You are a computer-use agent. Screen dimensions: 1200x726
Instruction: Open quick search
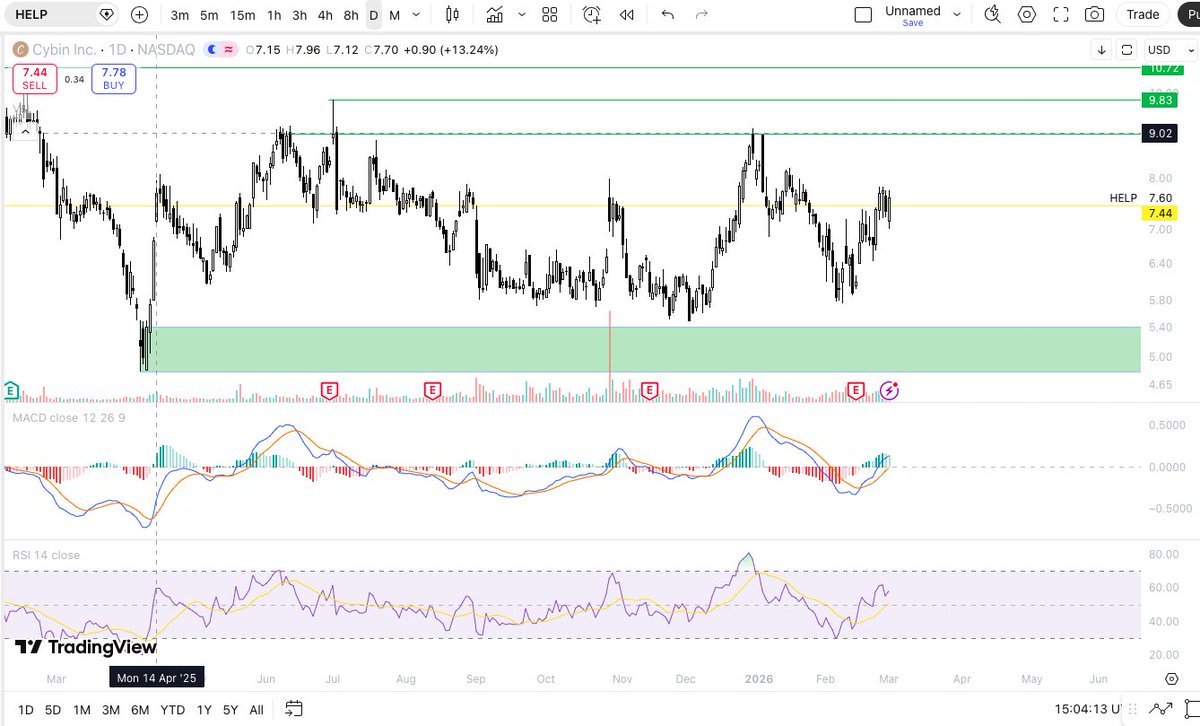992,15
